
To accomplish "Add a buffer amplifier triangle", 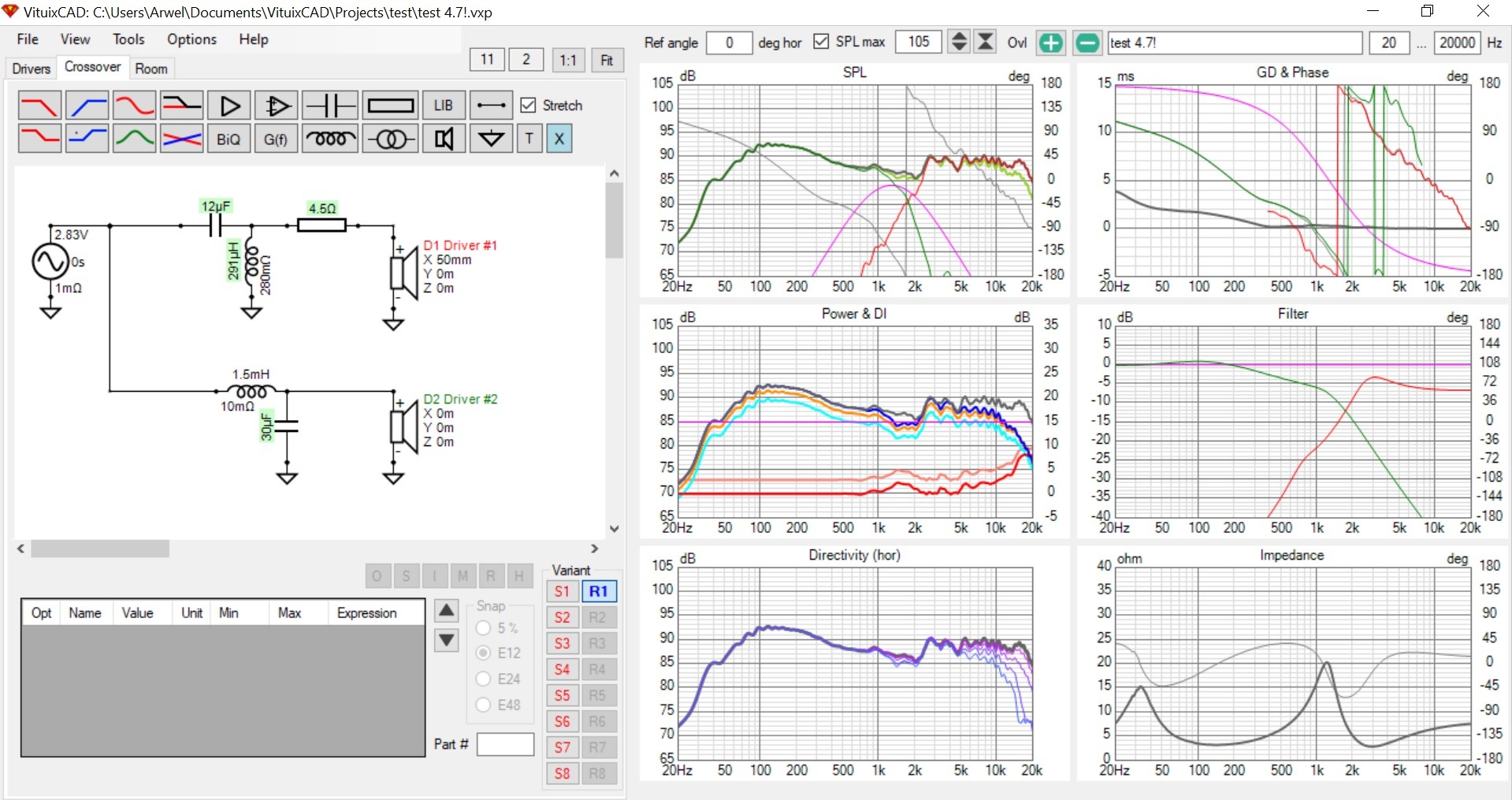I will coord(229,105).
